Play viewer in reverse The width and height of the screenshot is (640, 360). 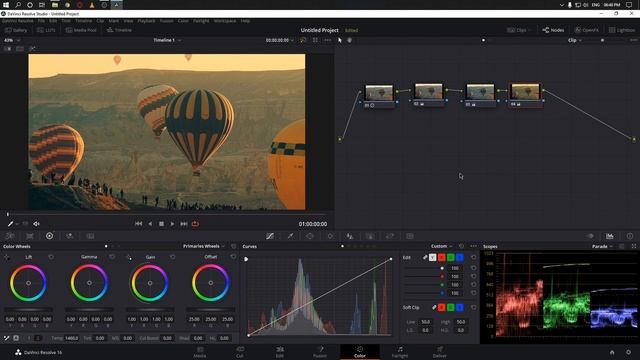click(x=150, y=224)
